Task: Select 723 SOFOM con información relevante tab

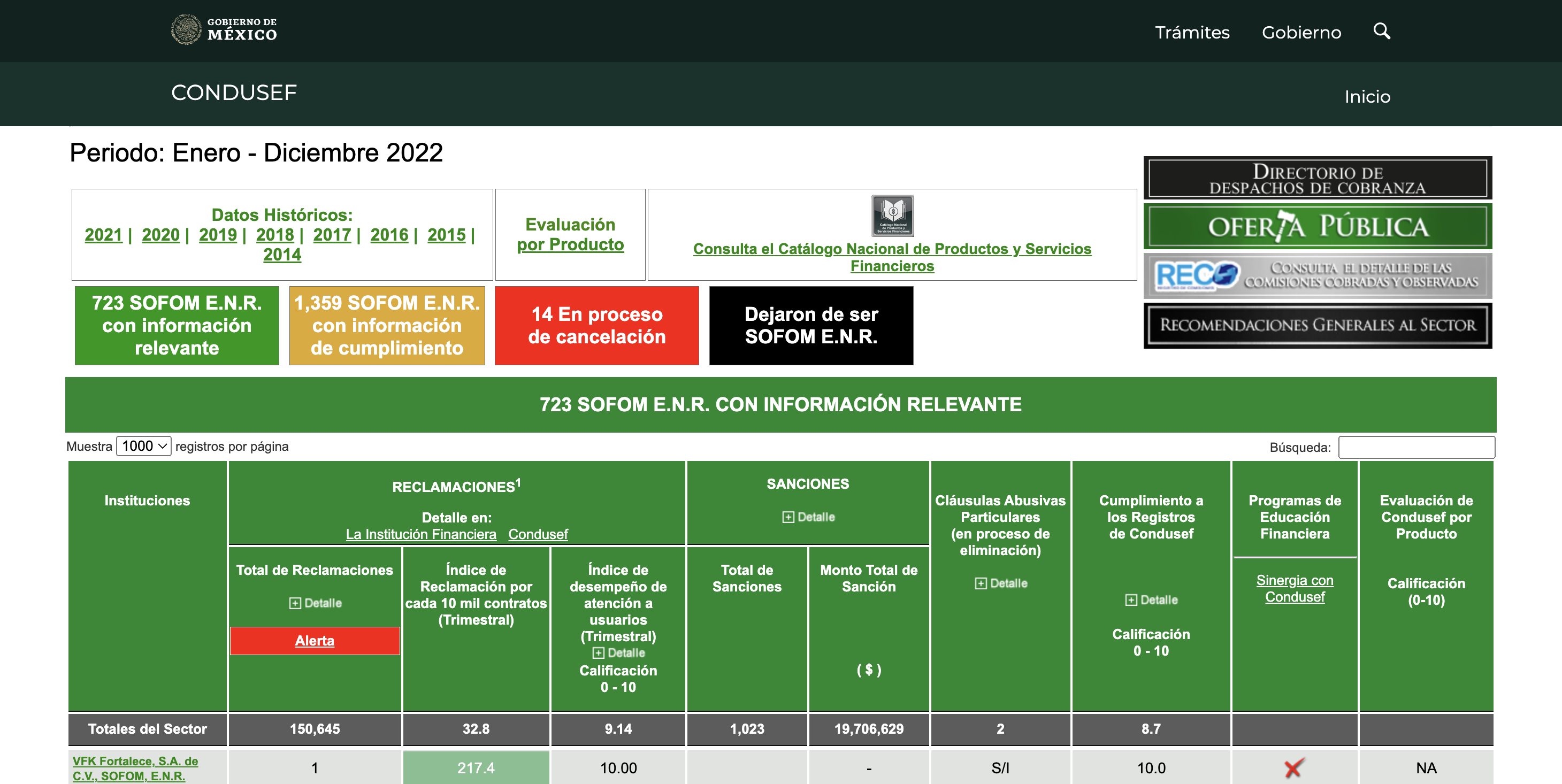Action: (177, 326)
